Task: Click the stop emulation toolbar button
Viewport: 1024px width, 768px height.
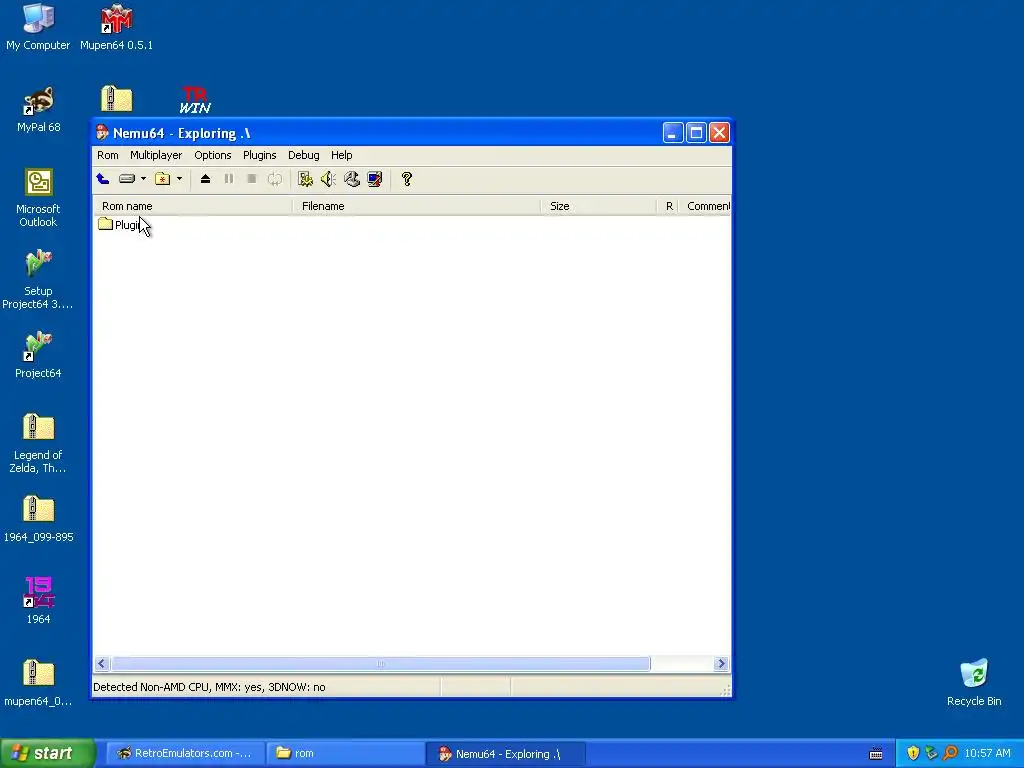Action: click(251, 179)
